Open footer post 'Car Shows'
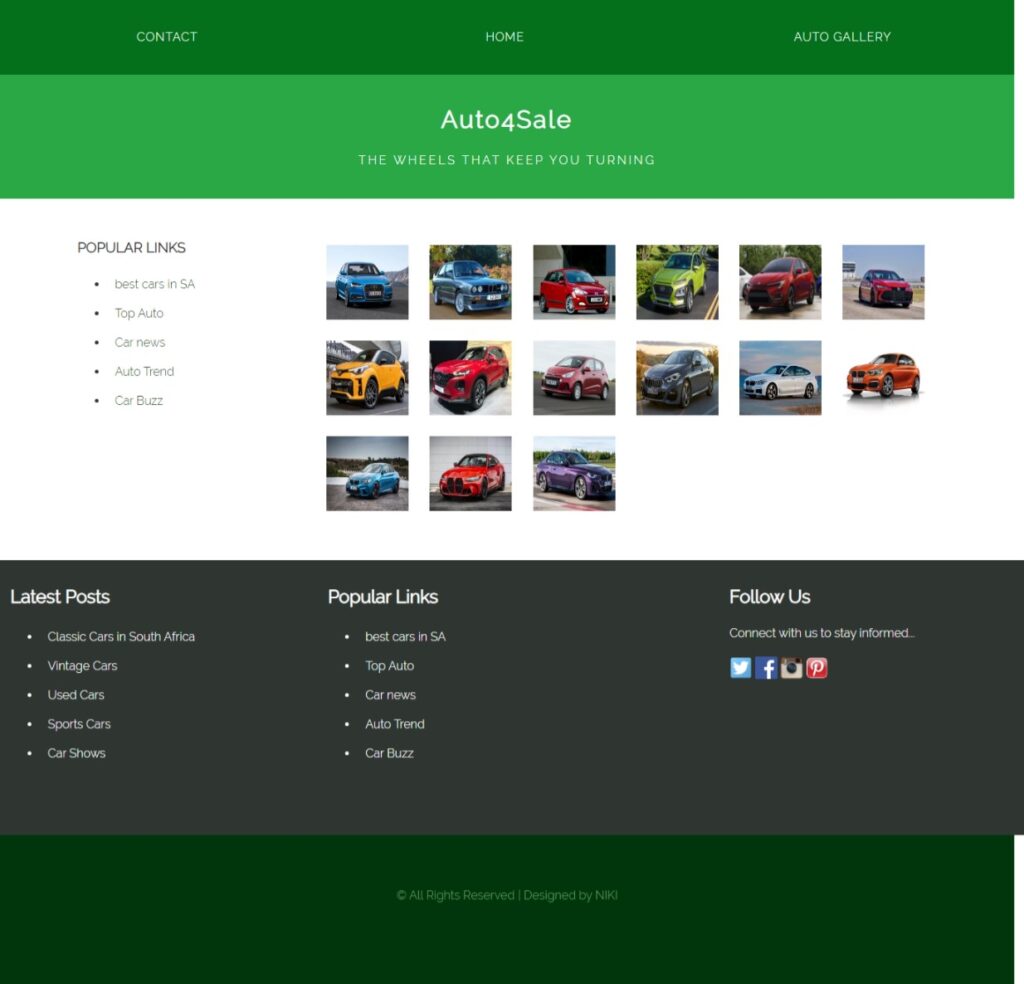The width and height of the screenshot is (1024, 984). [x=76, y=753]
